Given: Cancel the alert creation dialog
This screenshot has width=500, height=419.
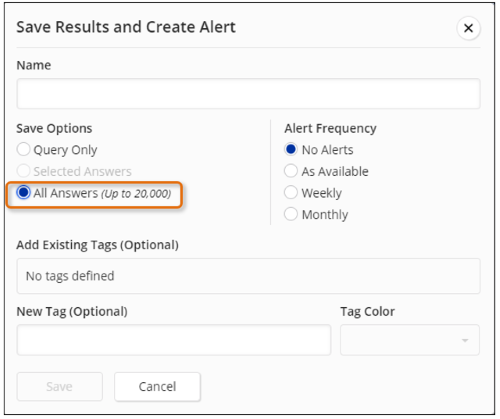Looking at the screenshot, I should point(157,387).
